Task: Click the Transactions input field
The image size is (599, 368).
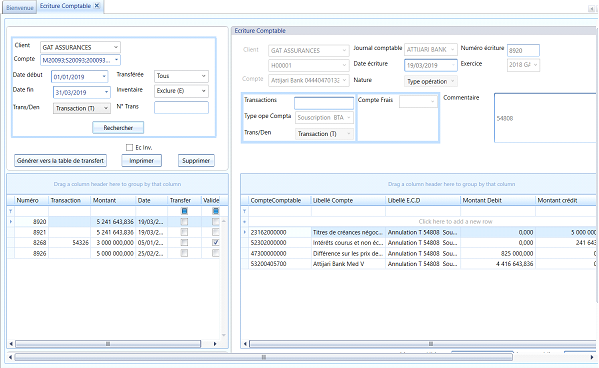Action: point(324,103)
